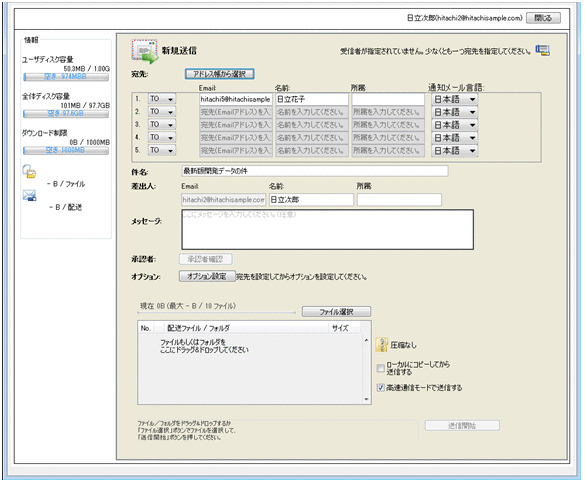
Task: Click the file folder icon in info panel
Action: (29, 171)
